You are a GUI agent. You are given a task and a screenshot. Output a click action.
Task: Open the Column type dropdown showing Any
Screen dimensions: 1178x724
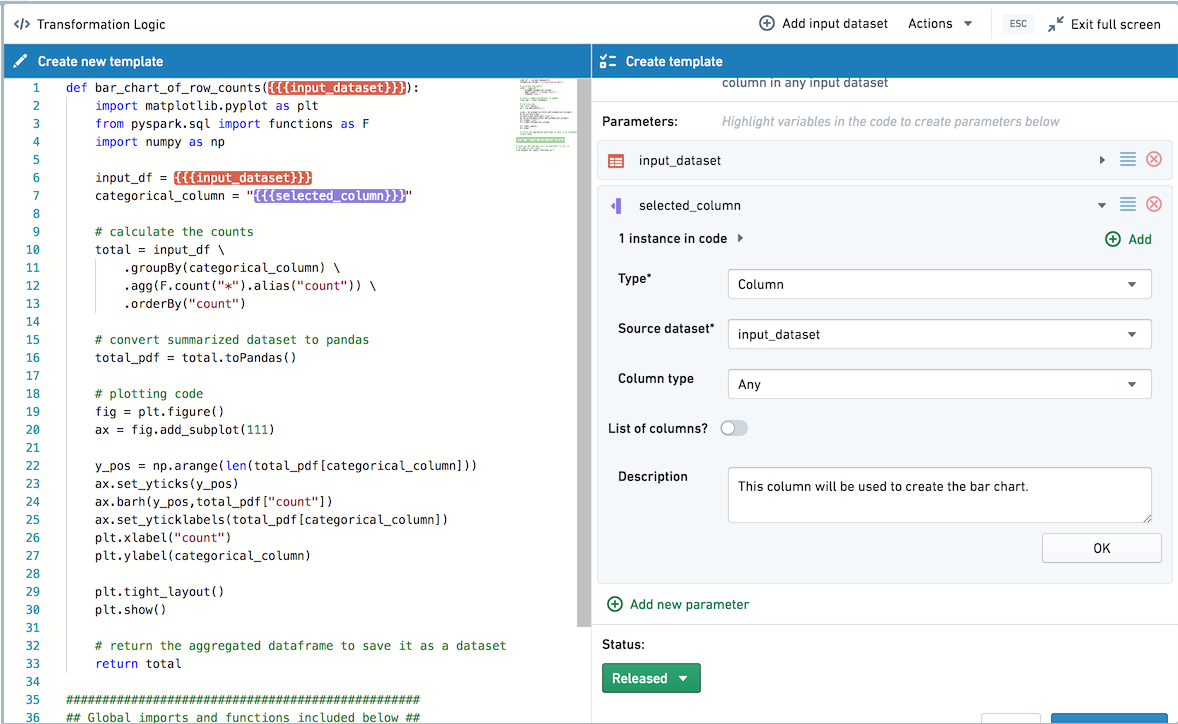pyautogui.click(x=939, y=384)
